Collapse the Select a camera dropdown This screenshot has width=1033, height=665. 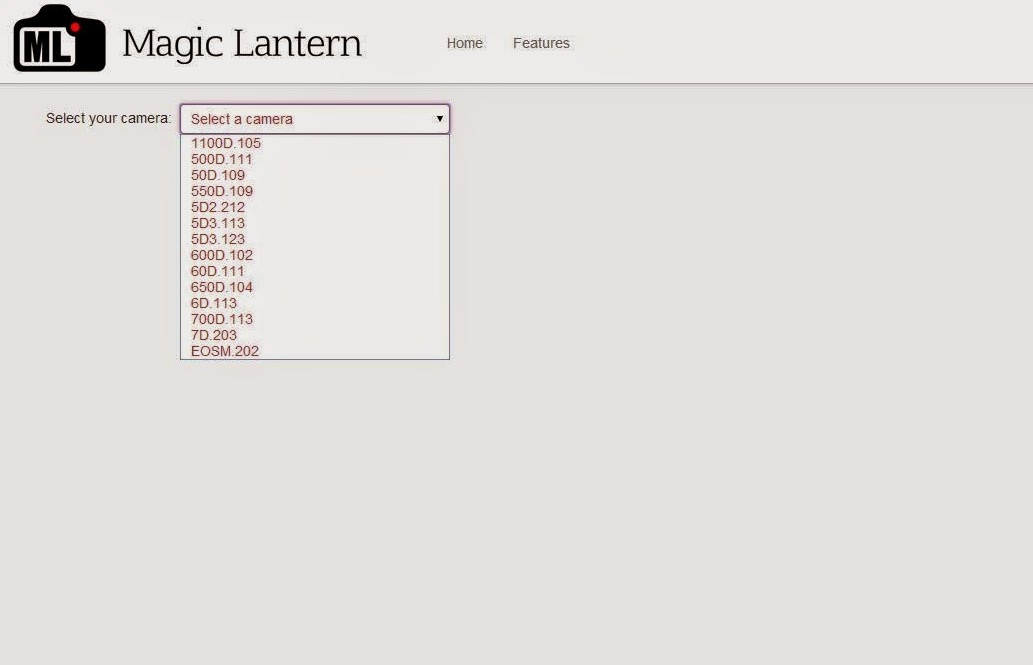(315, 119)
